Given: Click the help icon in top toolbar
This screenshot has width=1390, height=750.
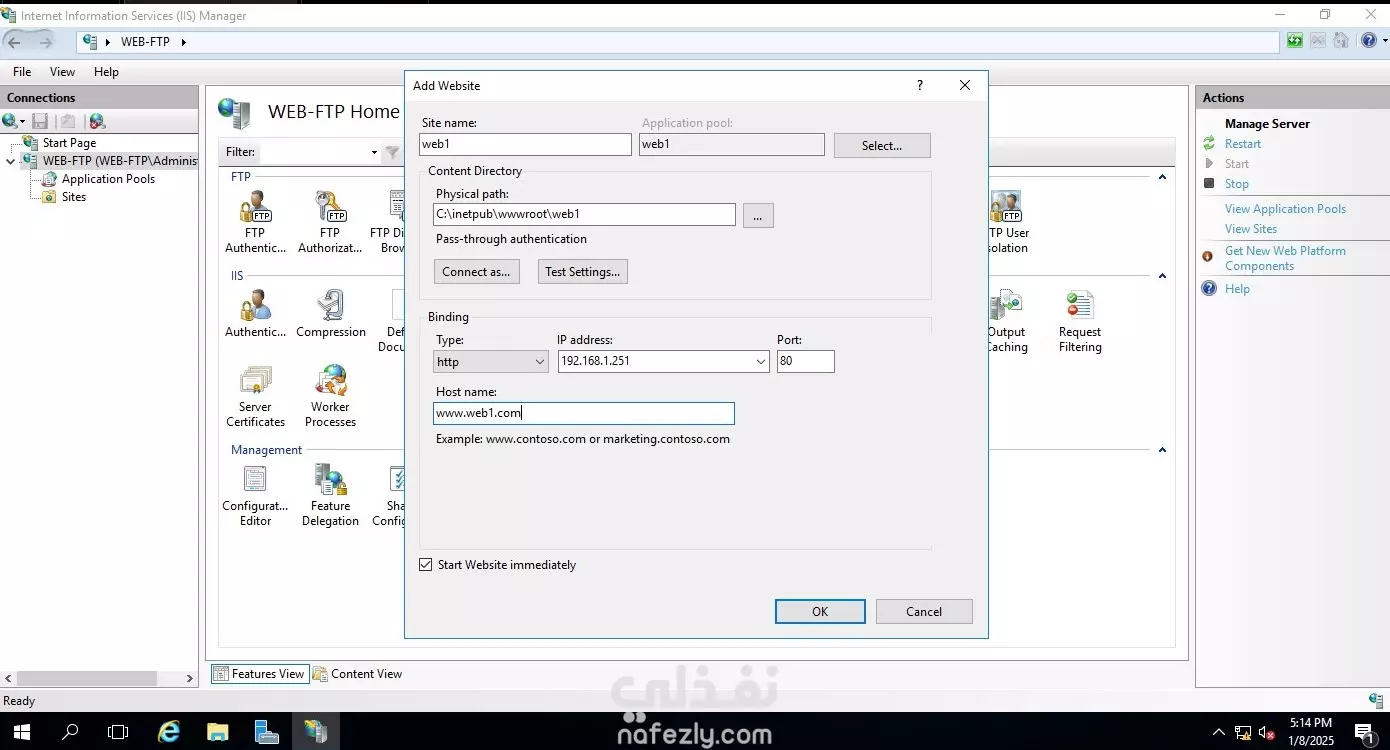Looking at the screenshot, I should click(1368, 41).
